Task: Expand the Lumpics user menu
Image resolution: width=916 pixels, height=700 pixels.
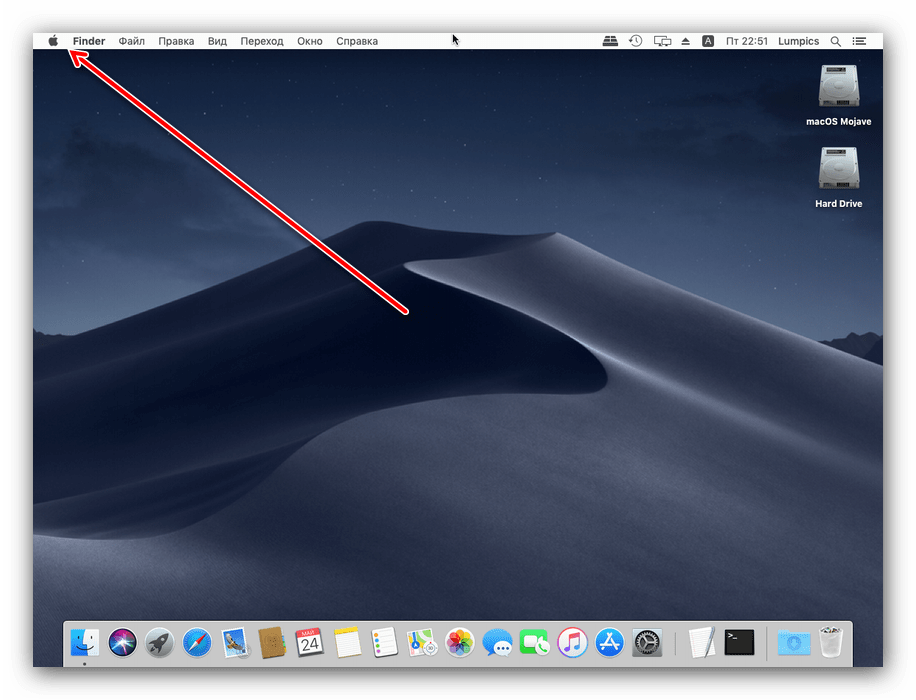Action: point(797,41)
